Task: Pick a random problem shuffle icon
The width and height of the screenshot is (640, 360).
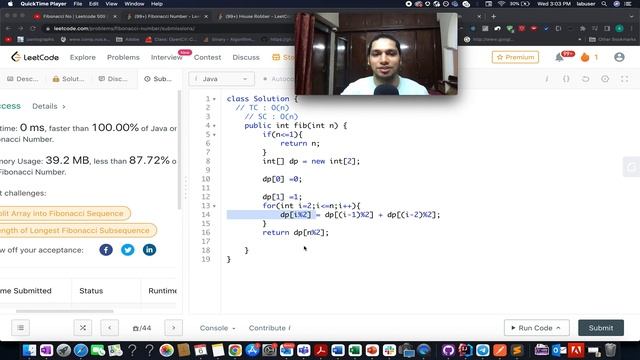Action: (x=82, y=328)
